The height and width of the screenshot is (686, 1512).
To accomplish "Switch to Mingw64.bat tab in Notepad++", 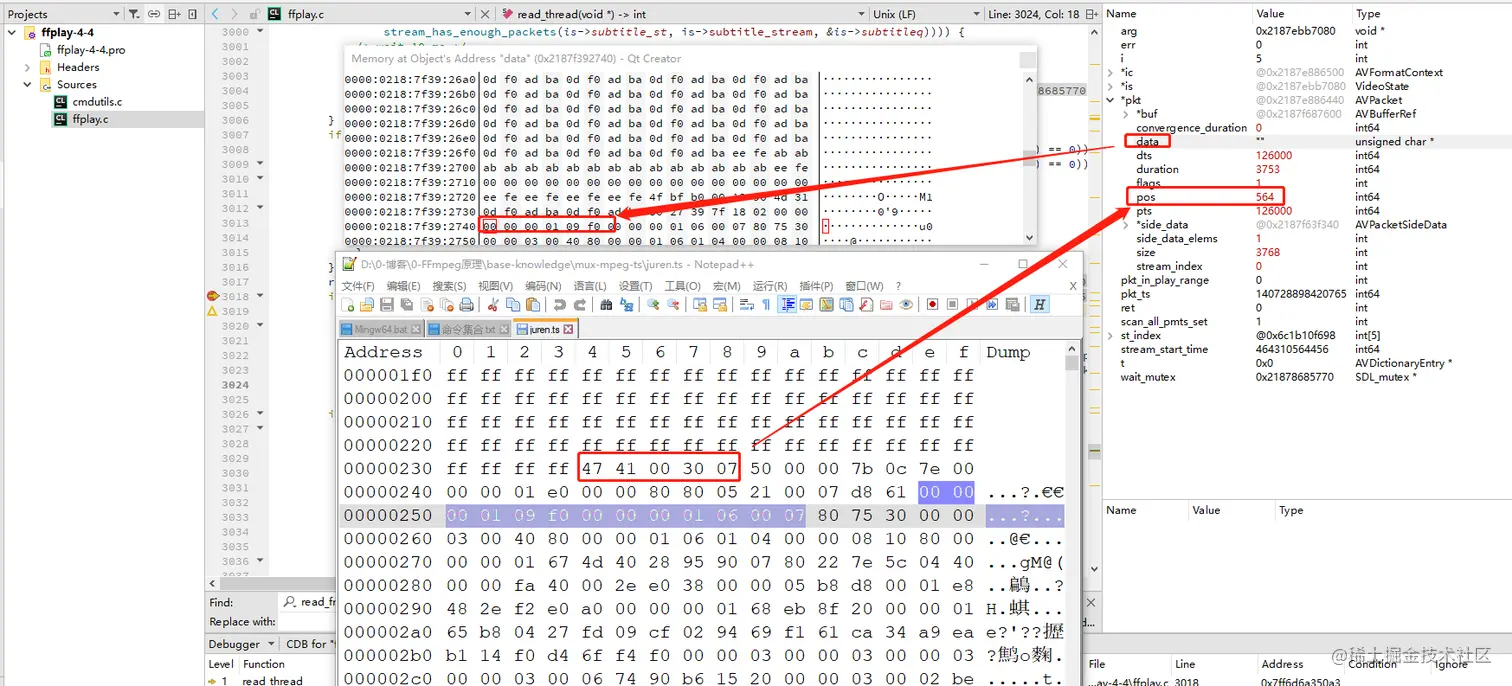I will (381, 329).
